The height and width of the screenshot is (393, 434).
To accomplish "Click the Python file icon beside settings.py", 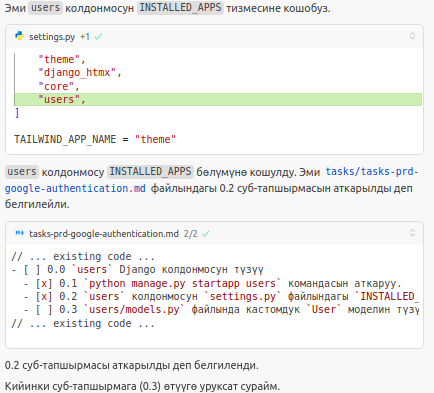I will (x=20, y=36).
